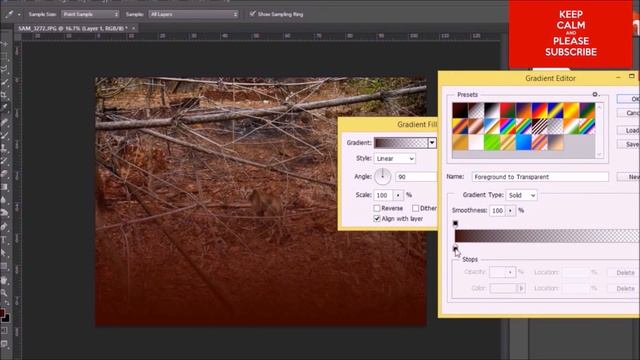
Task: Click the Scale value field showing 100
Action: click(x=384, y=195)
